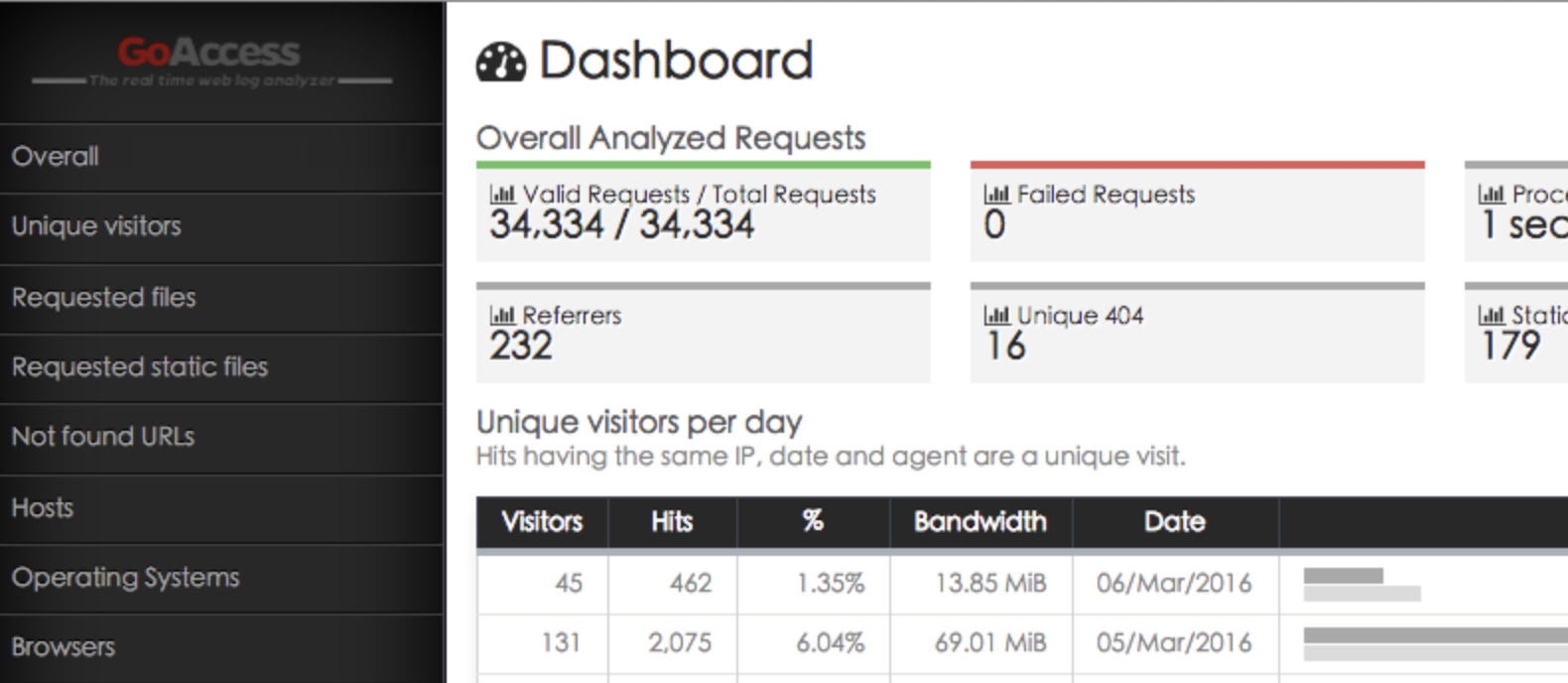The width and height of the screenshot is (1568, 683).
Task: Click the % column header
Action: [813, 522]
